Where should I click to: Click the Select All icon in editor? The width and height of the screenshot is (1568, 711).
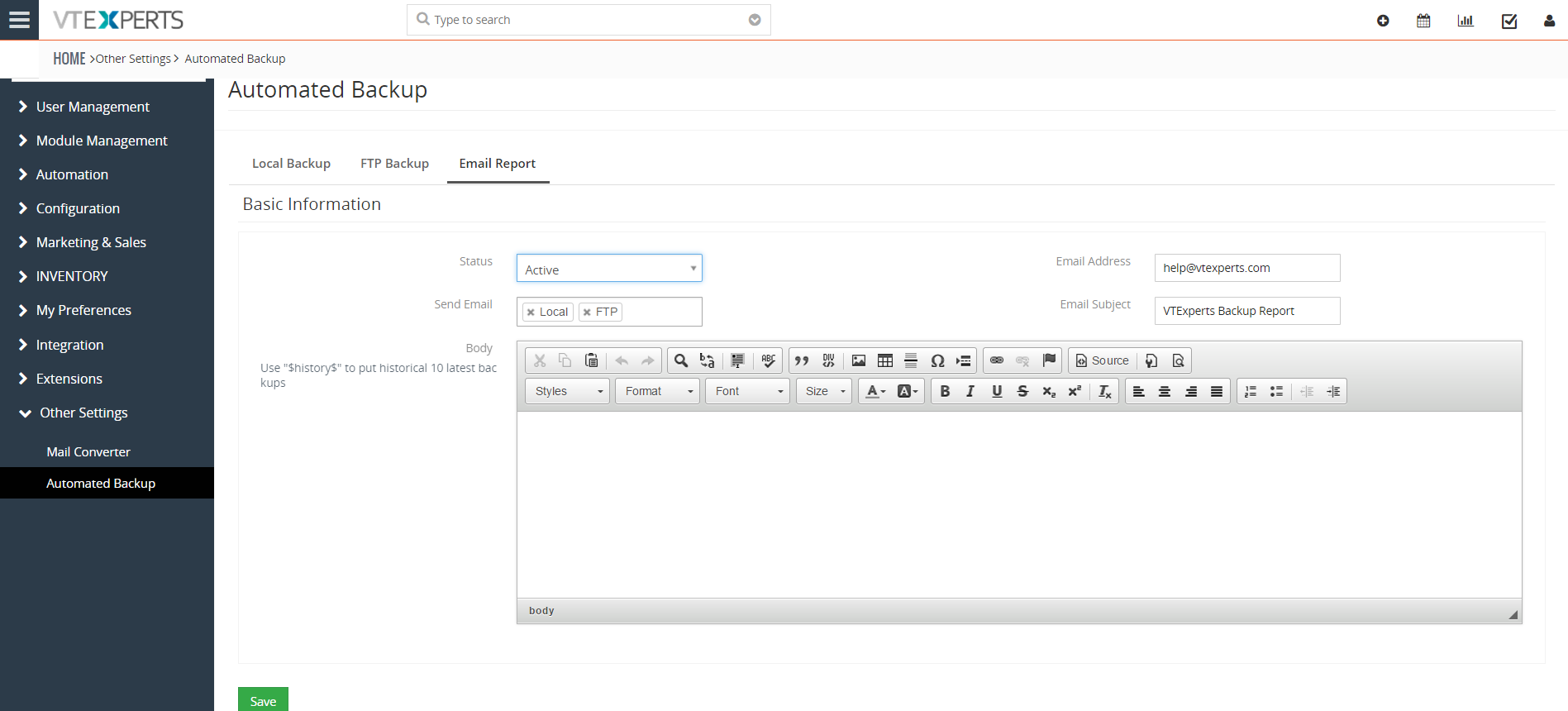click(737, 360)
